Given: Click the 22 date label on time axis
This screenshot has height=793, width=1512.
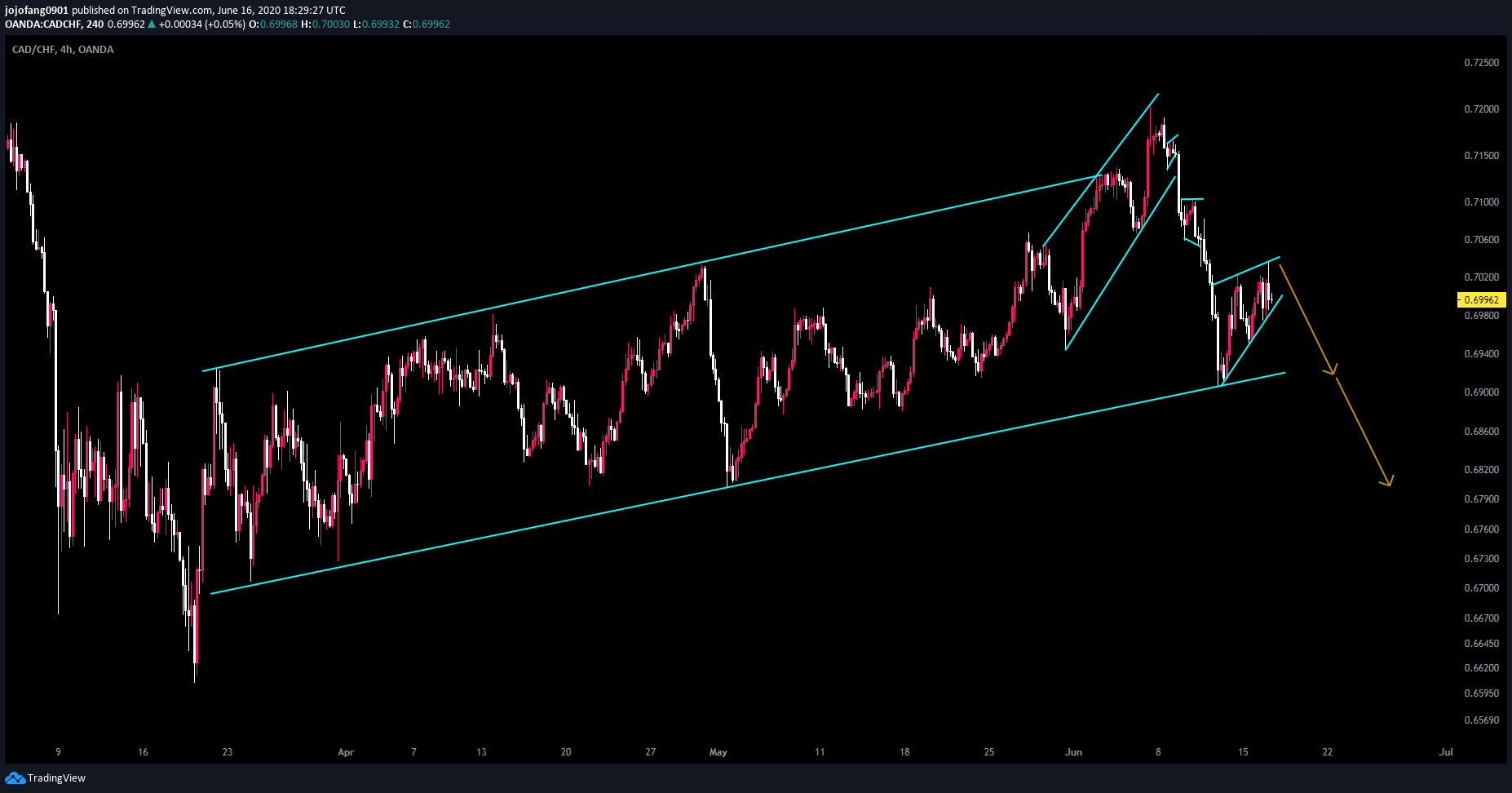Looking at the screenshot, I should [1328, 752].
